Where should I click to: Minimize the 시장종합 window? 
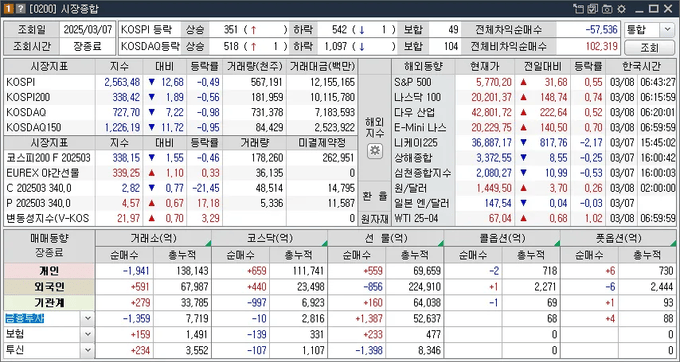[x=639, y=10]
